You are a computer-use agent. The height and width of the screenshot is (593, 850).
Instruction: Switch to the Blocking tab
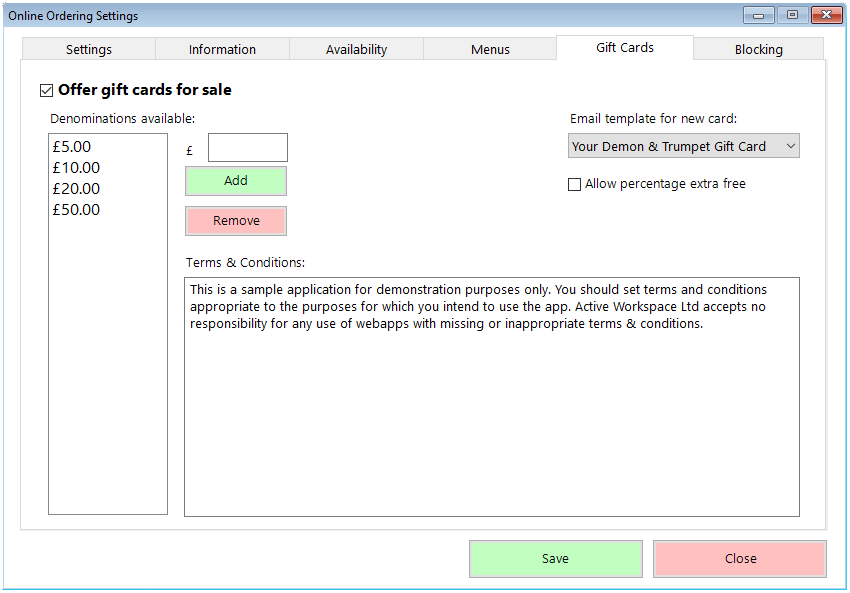coord(758,48)
